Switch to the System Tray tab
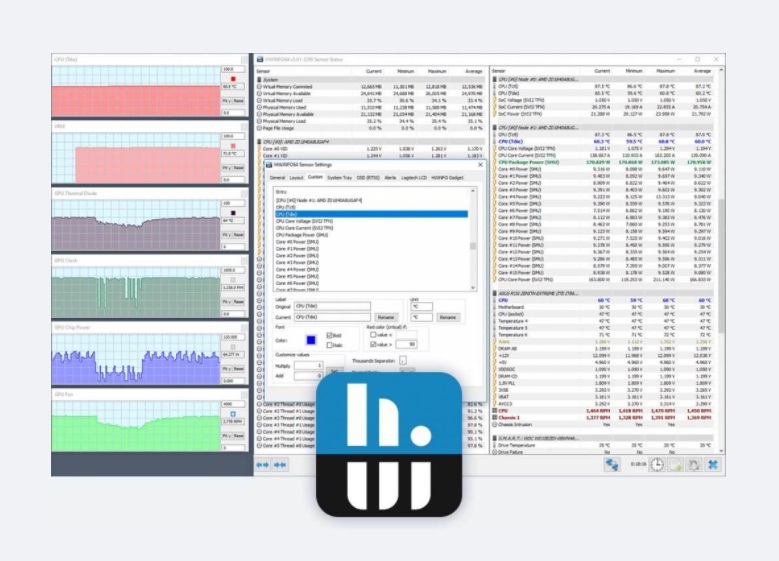Viewport: 779px width, 561px height. click(x=339, y=177)
